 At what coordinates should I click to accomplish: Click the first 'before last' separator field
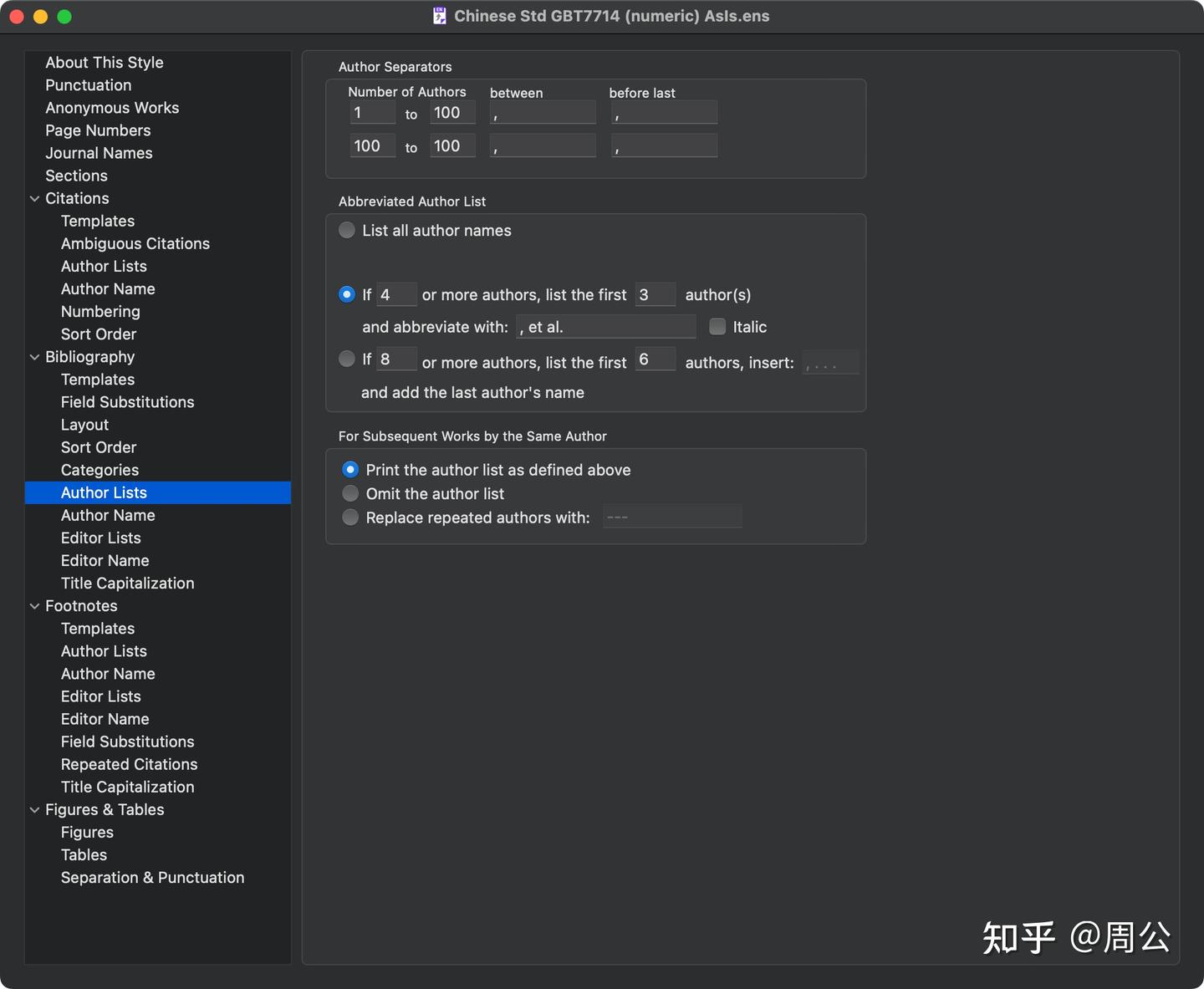[x=664, y=113]
